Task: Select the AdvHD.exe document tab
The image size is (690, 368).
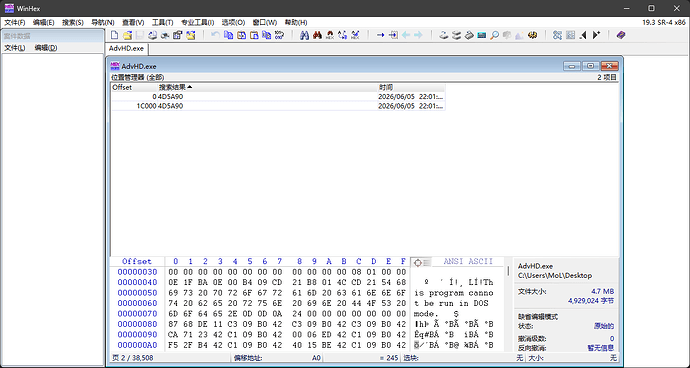Action: (x=126, y=48)
